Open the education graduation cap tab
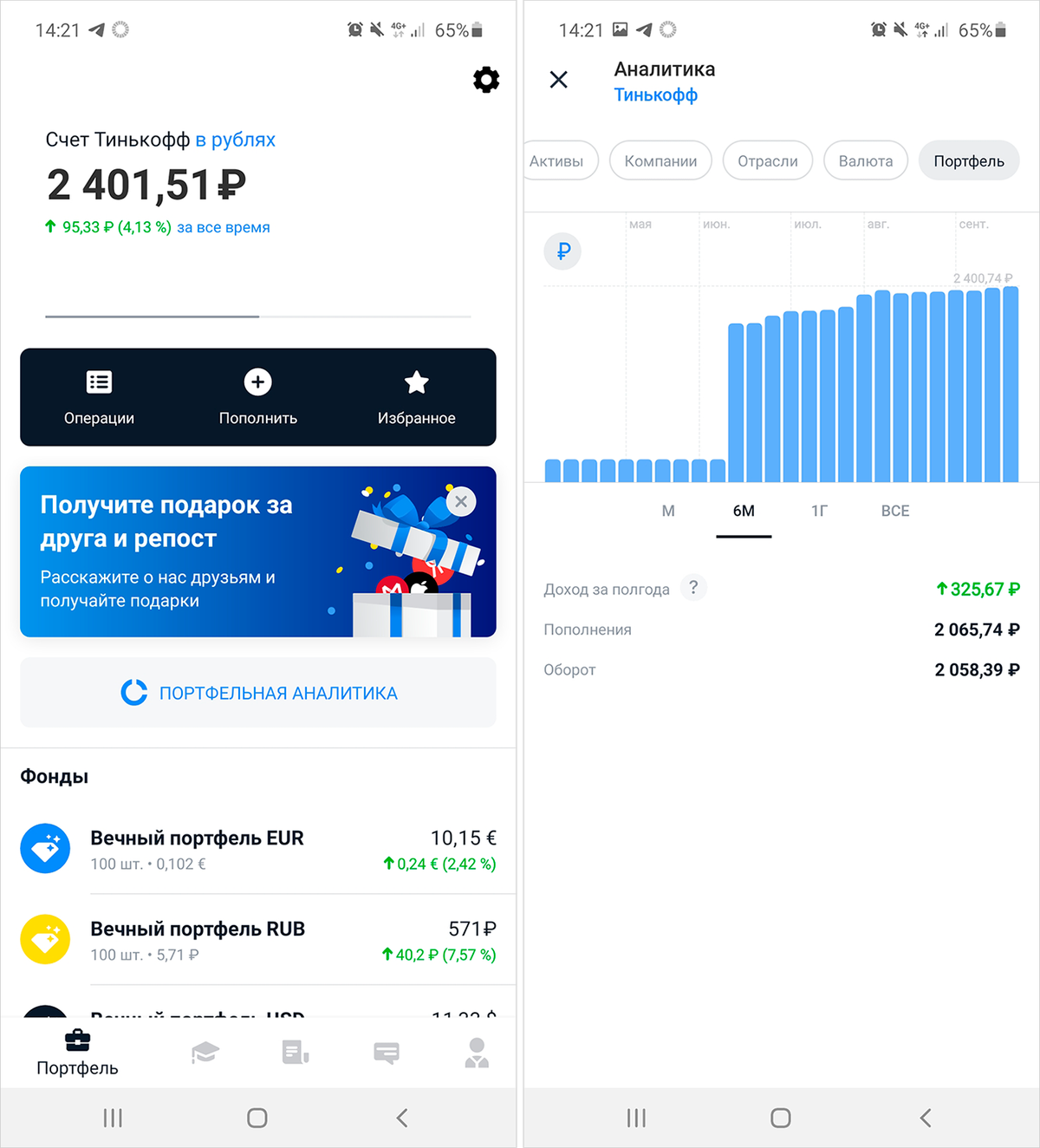1040x1148 pixels. [x=205, y=1053]
